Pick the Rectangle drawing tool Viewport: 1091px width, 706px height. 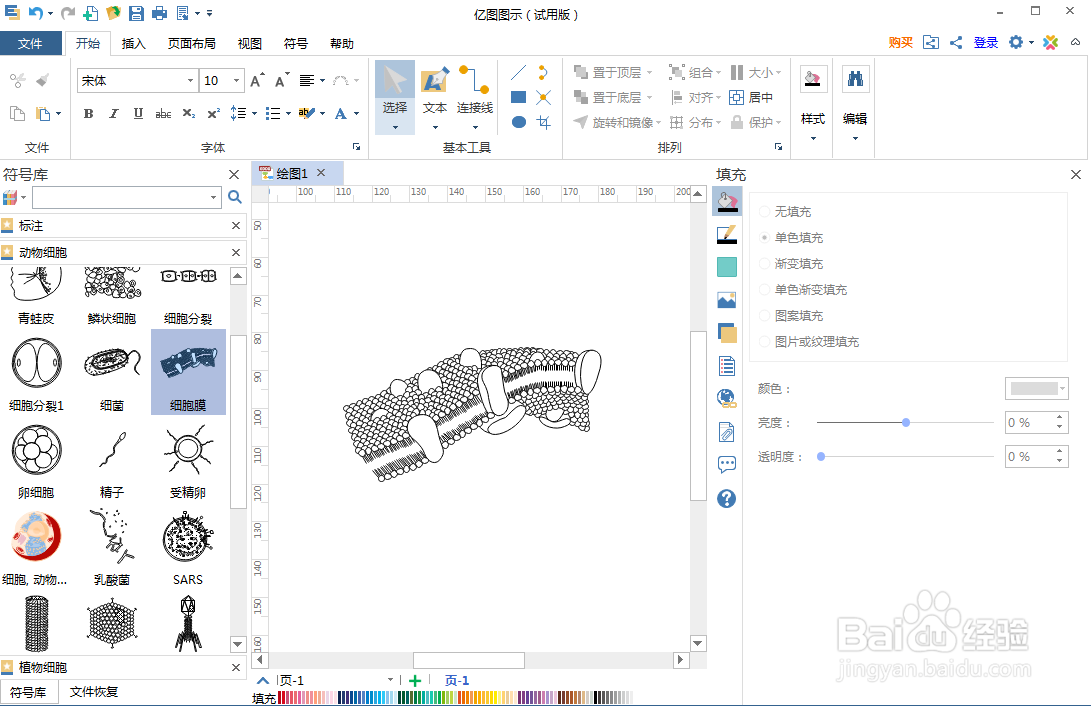518,97
